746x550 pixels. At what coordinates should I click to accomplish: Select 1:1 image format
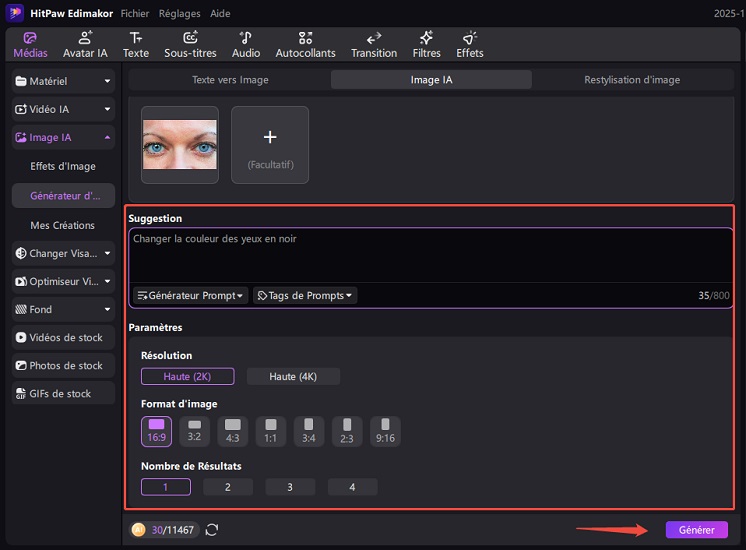[x=271, y=431]
